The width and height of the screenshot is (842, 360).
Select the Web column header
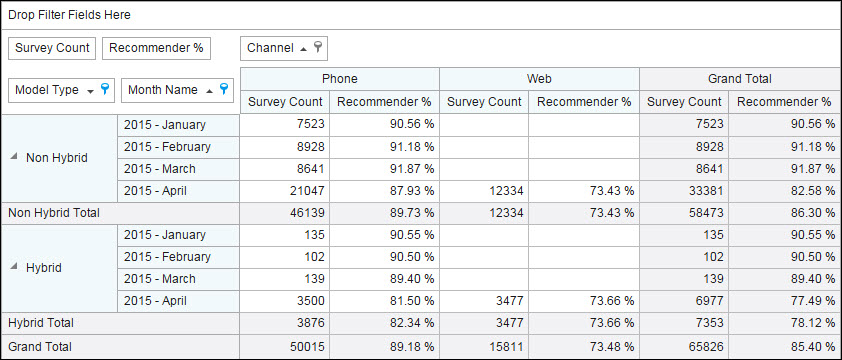coord(539,79)
